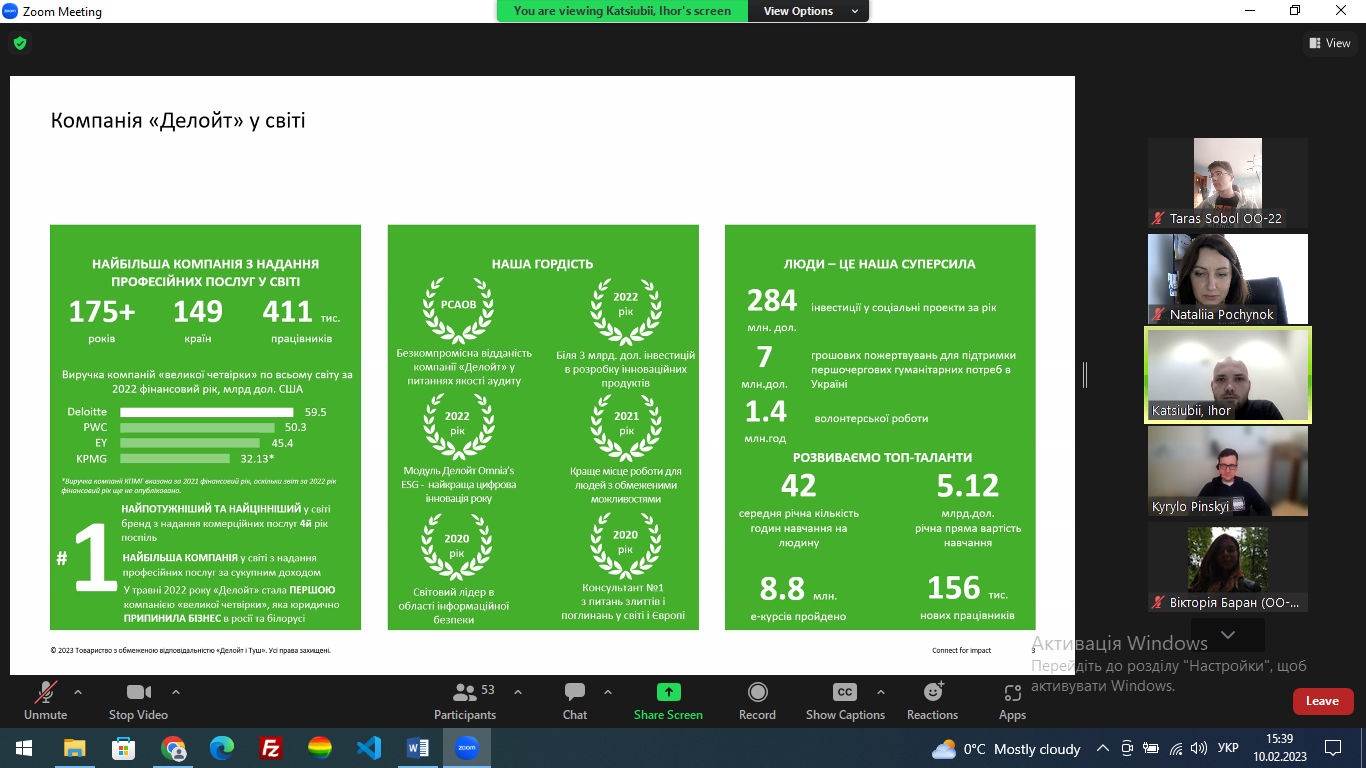Select Kyrylo Pinskyi's video thumbnail
The width and height of the screenshot is (1366, 768).
pyautogui.click(x=1228, y=471)
